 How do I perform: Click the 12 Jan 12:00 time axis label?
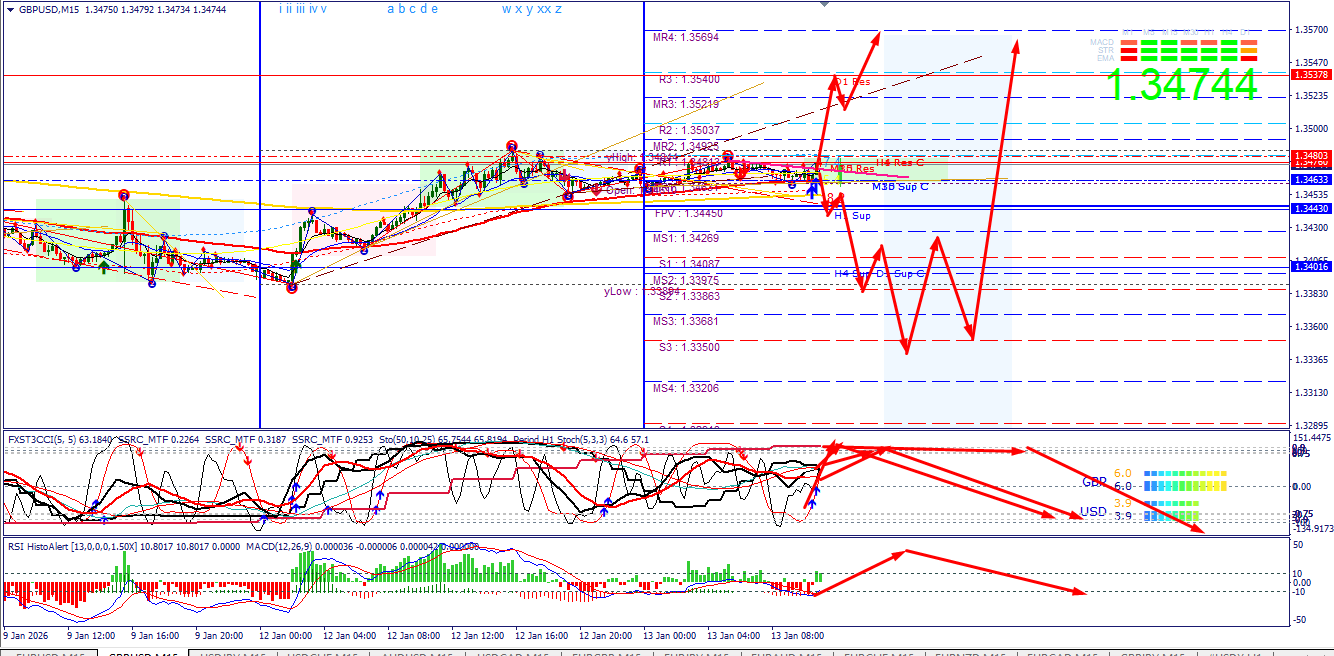(476, 635)
